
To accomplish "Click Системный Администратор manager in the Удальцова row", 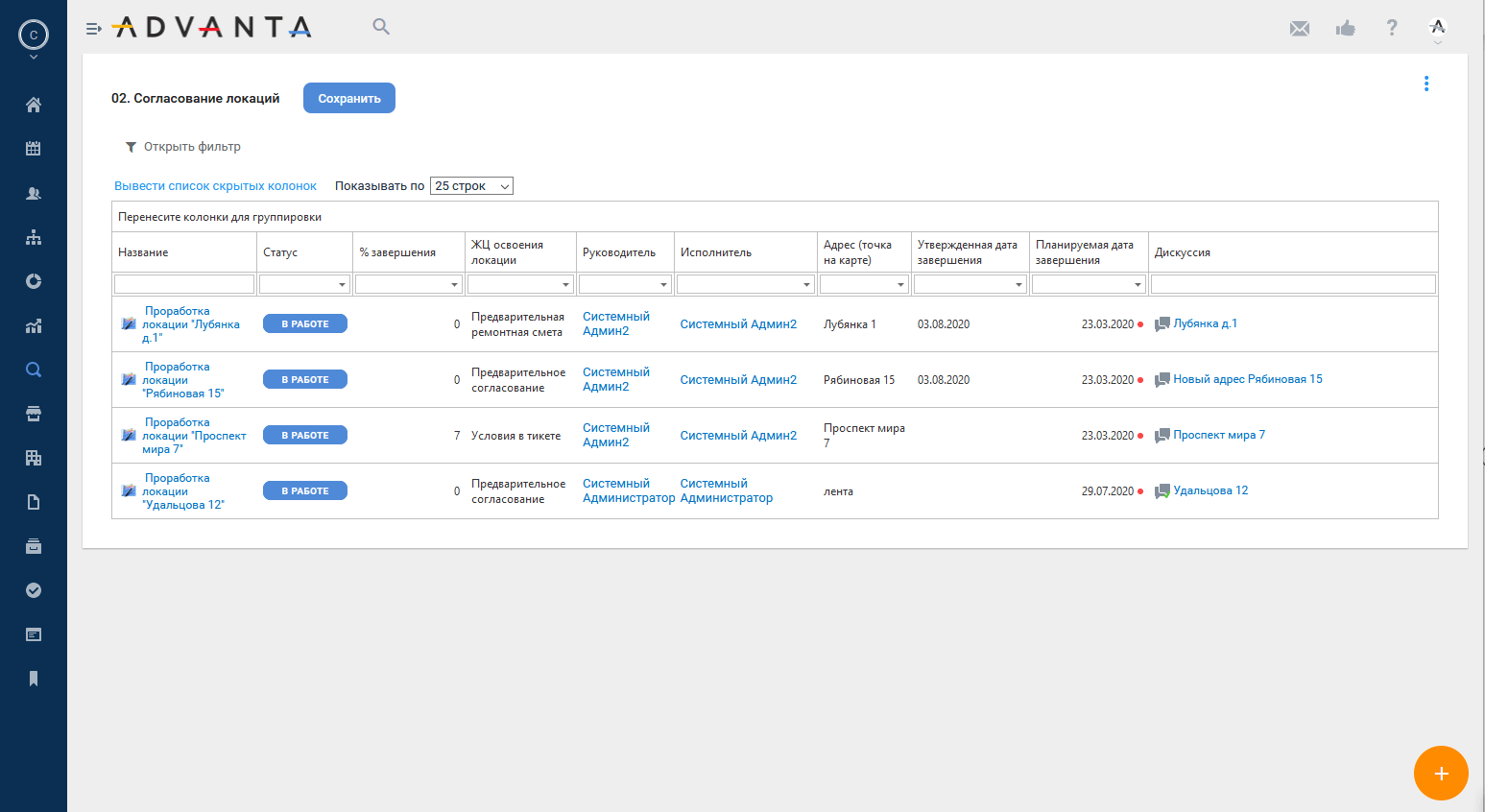I will click(629, 490).
